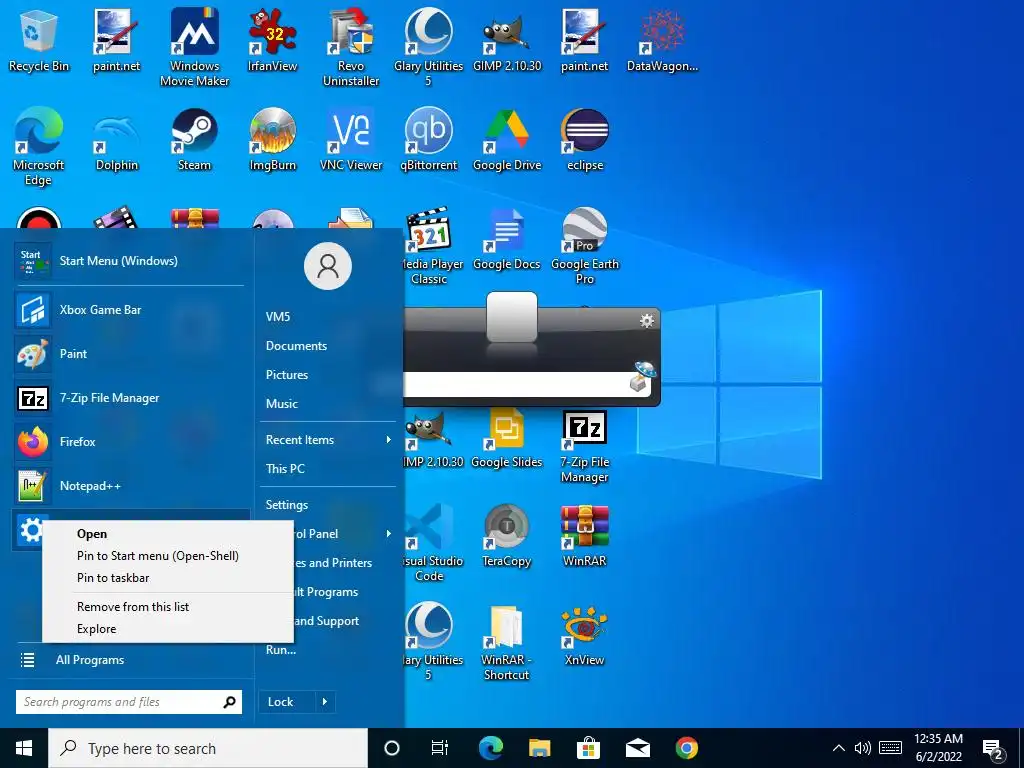
Task: Open Task View on the taskbar
Action: (440, 748)
